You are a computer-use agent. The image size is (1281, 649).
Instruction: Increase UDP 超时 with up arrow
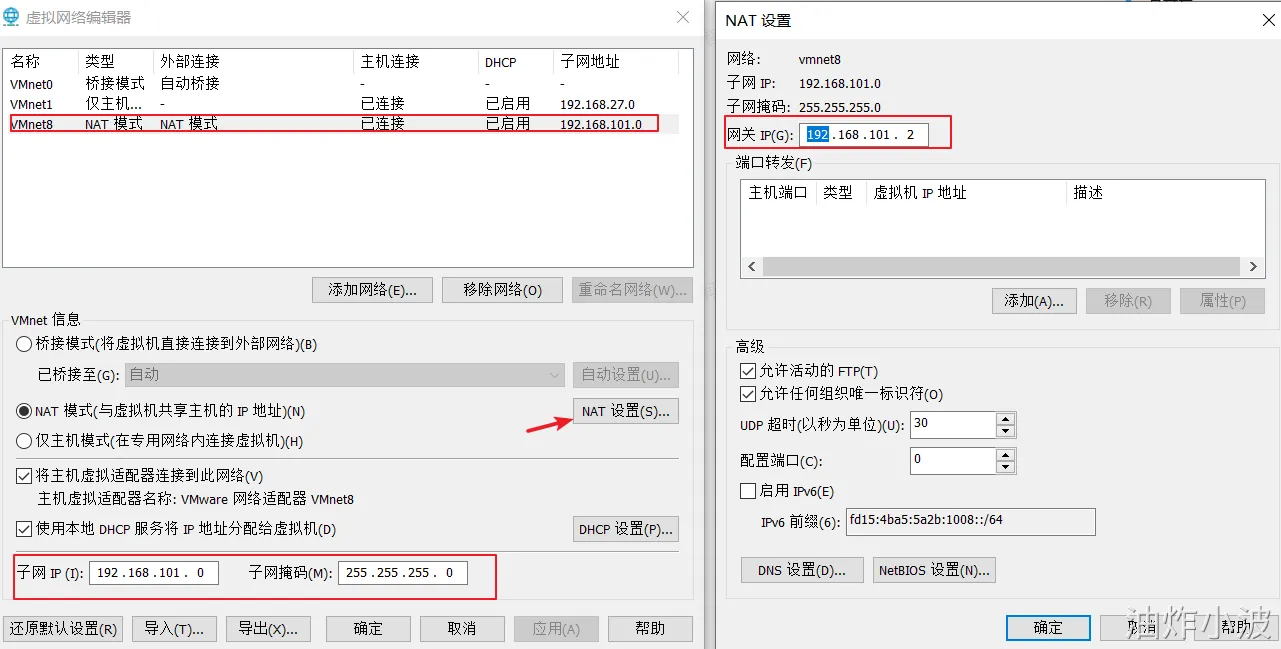[x=1006, y=418]
